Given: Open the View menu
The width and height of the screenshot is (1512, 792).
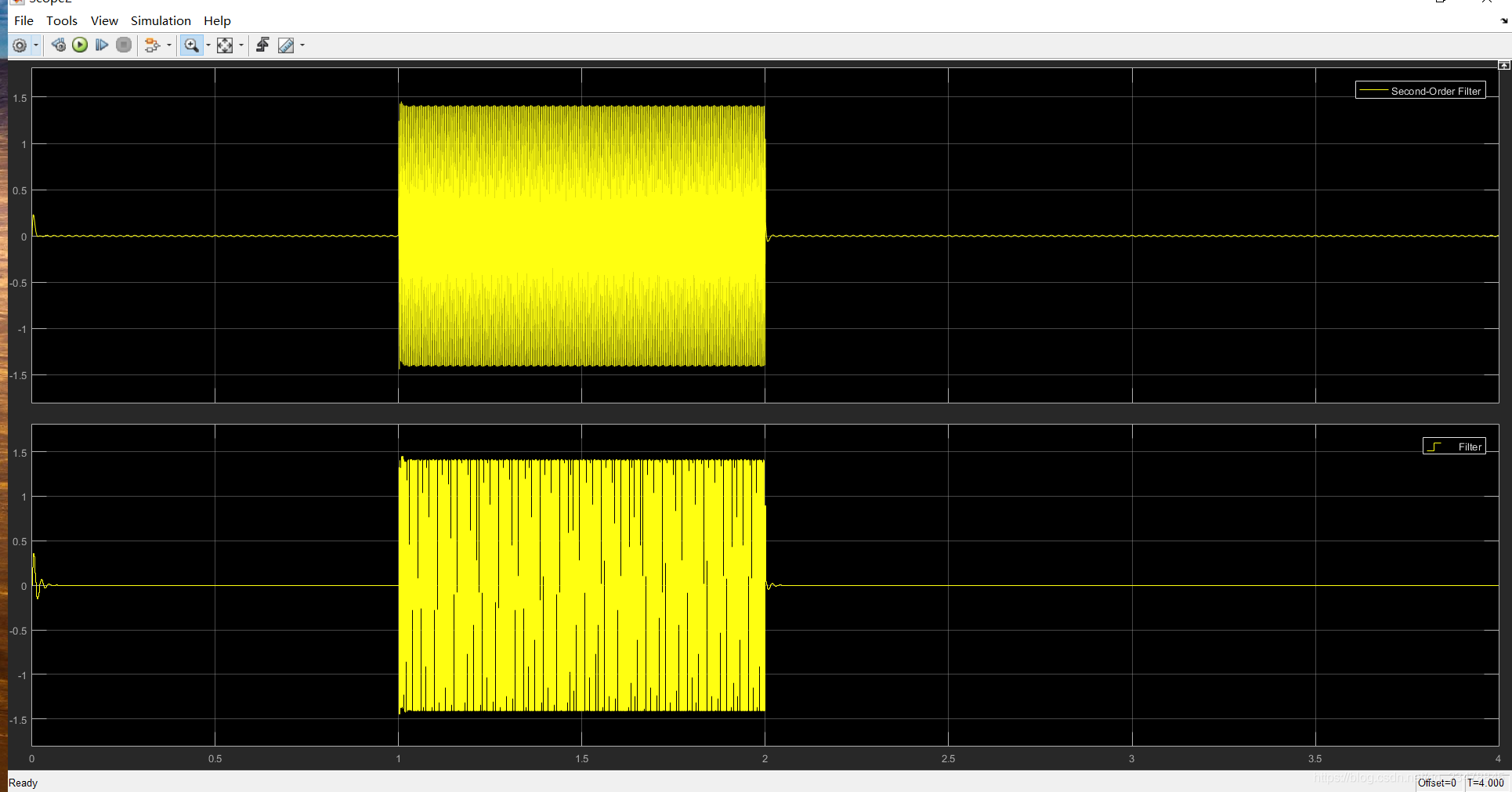Looking at the screenshot, I should point(104,20).
